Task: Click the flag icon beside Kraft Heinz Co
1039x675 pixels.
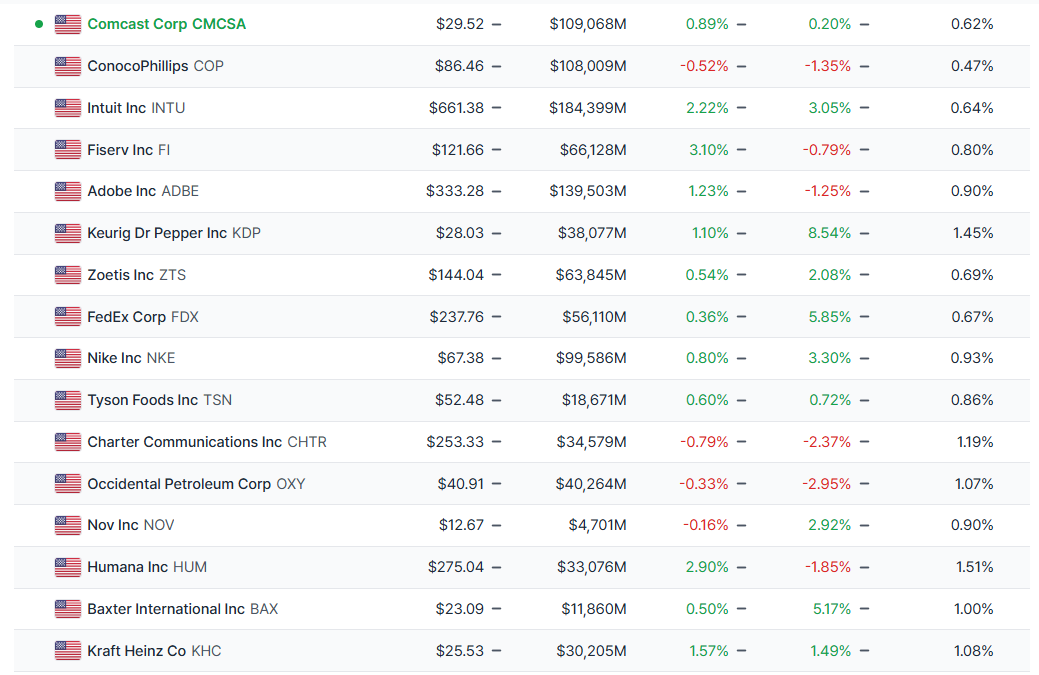Action: tap(68, 651)
